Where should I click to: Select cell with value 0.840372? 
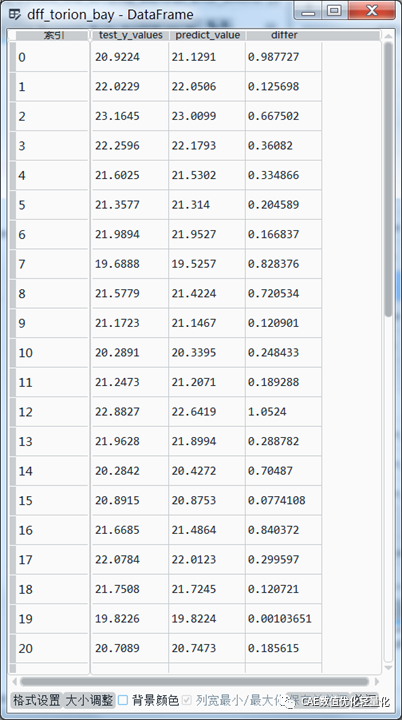[283, 530]
